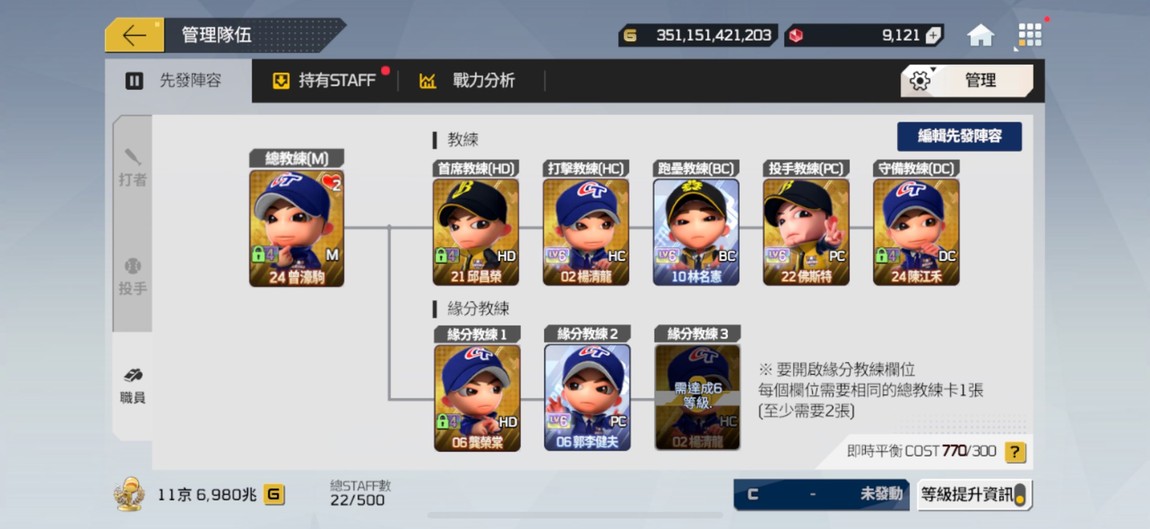Add gems with the plus icon
This screenshot has width=1150, height=529.
click(932, 35)
